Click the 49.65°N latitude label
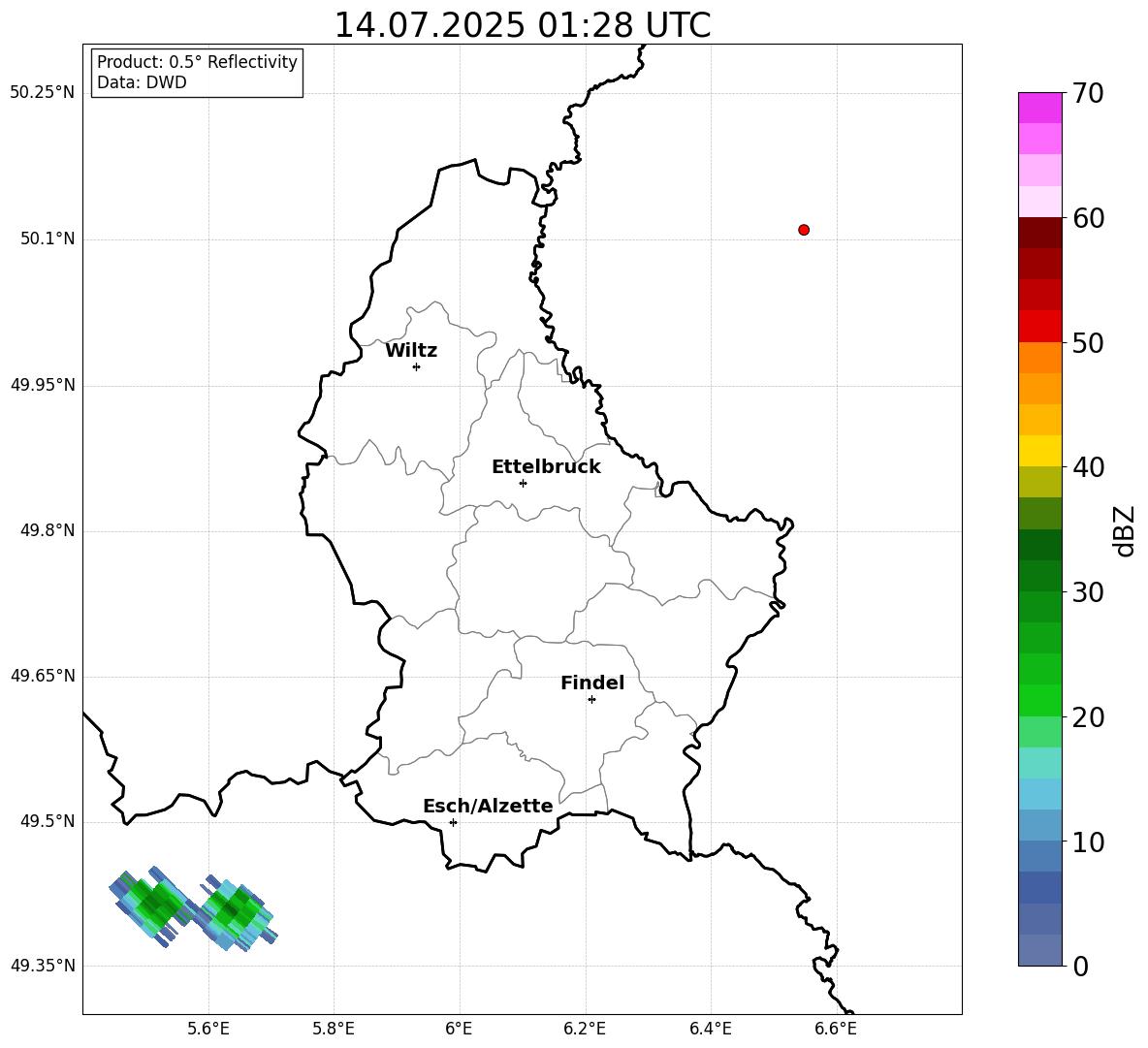 43,676
